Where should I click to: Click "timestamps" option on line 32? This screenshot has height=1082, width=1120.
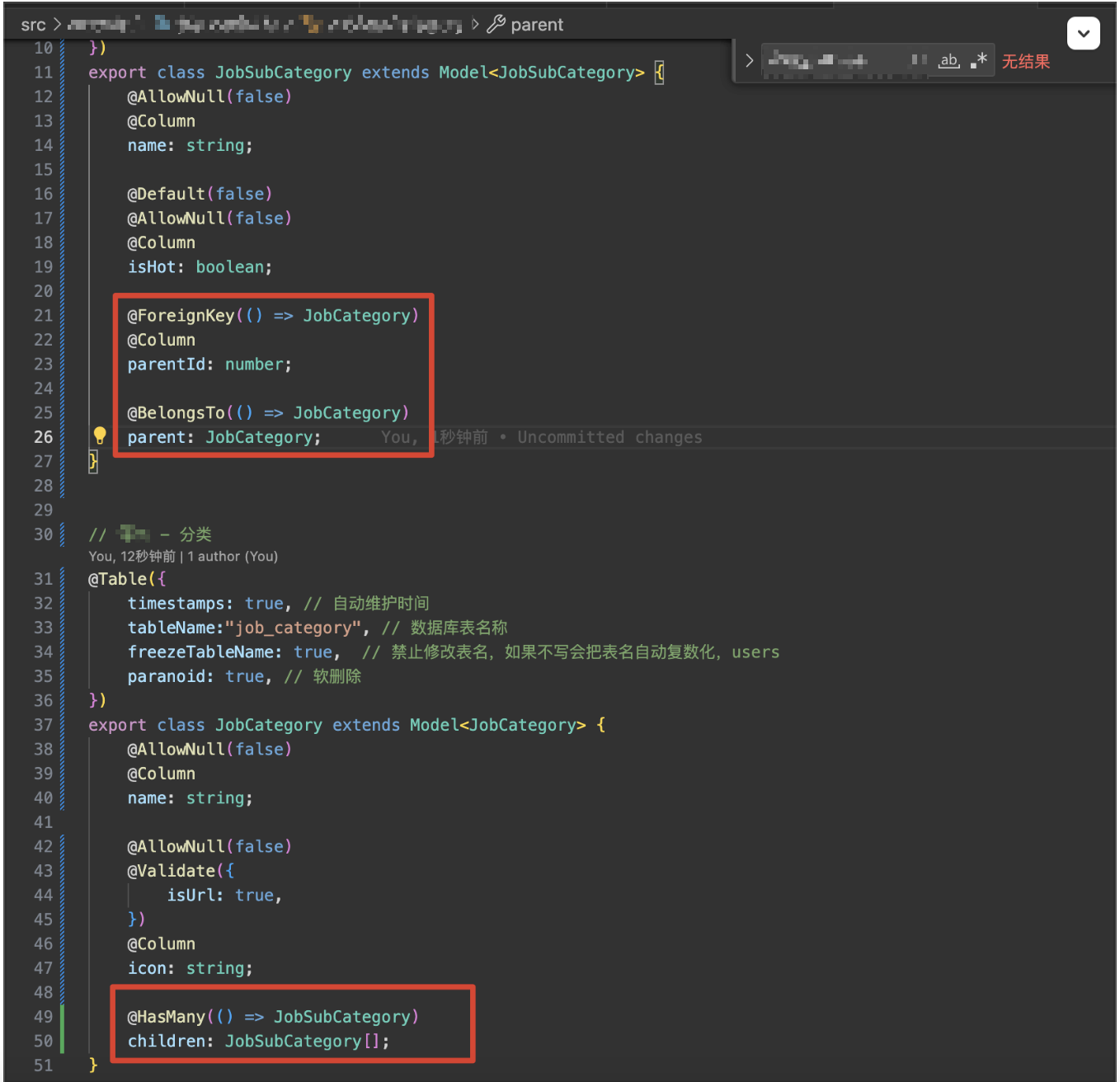(x=176, y=604)
